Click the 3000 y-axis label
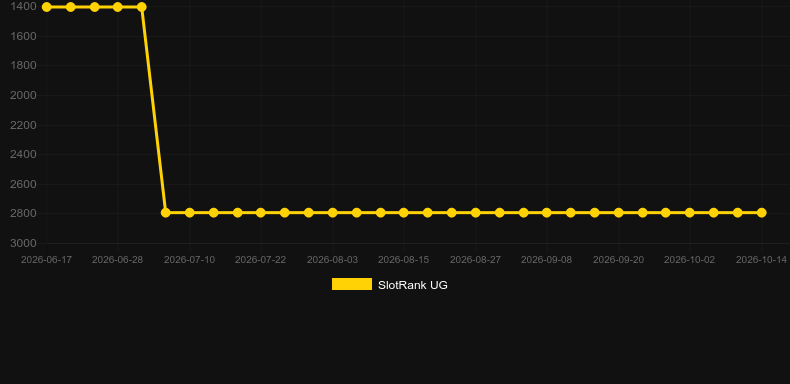790x384 pixels. point(23,243)
